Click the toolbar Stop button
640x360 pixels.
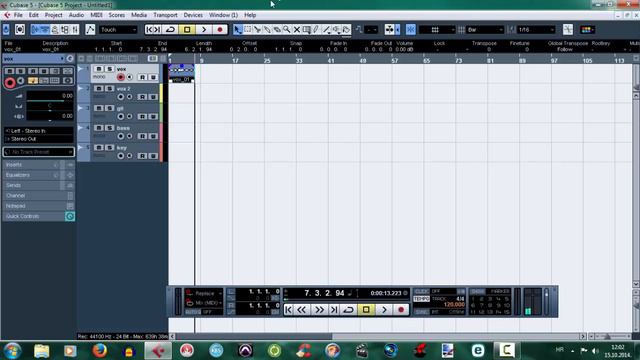pos(187,29)
